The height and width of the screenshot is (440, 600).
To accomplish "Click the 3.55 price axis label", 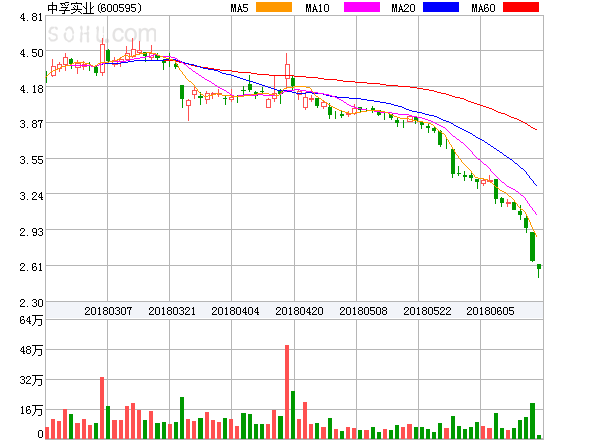I will point(31,160).
